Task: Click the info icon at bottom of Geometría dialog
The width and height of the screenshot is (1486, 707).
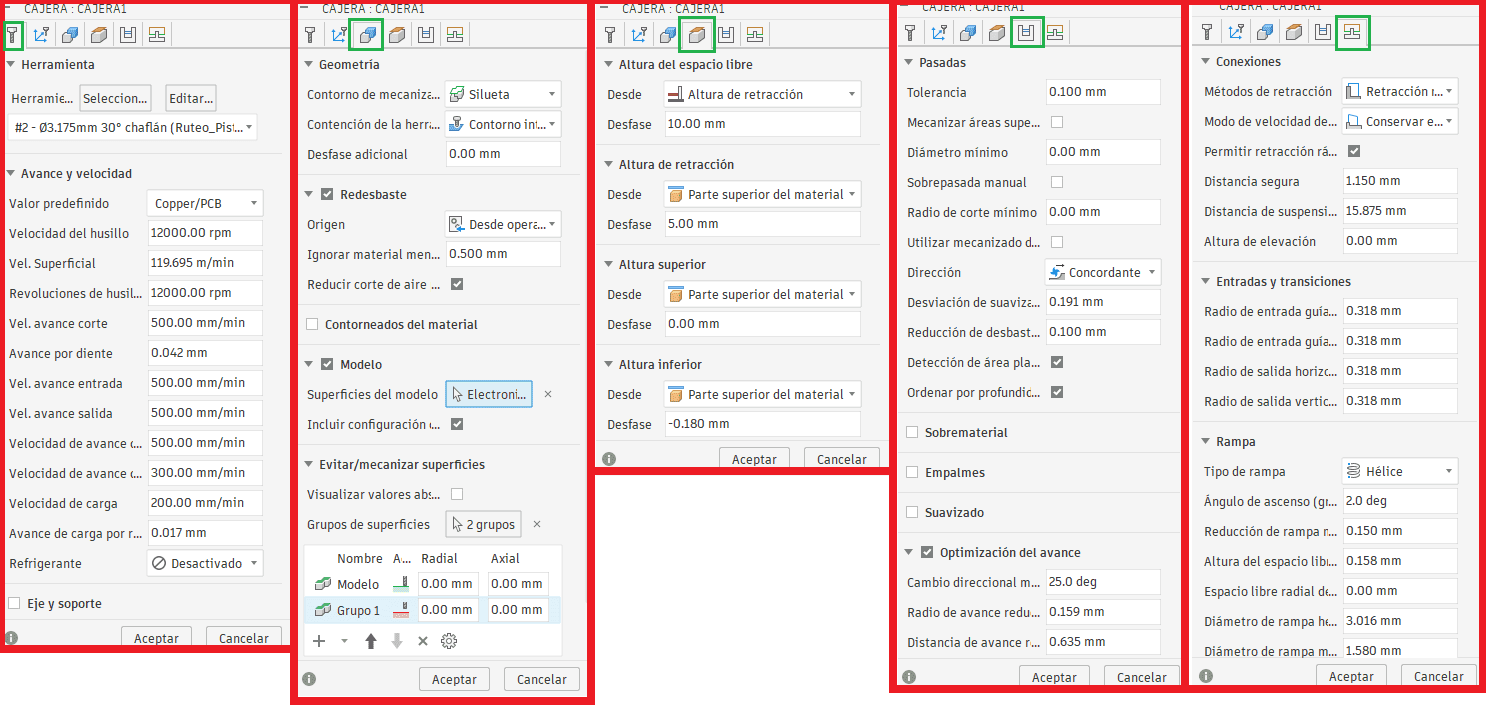Action: pos(308,678)
